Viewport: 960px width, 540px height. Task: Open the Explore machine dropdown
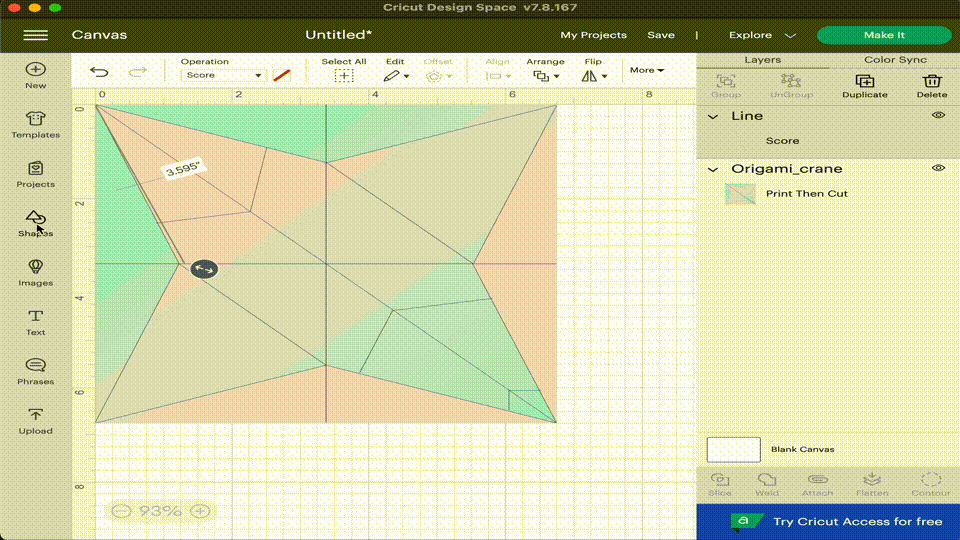point(762,35)
